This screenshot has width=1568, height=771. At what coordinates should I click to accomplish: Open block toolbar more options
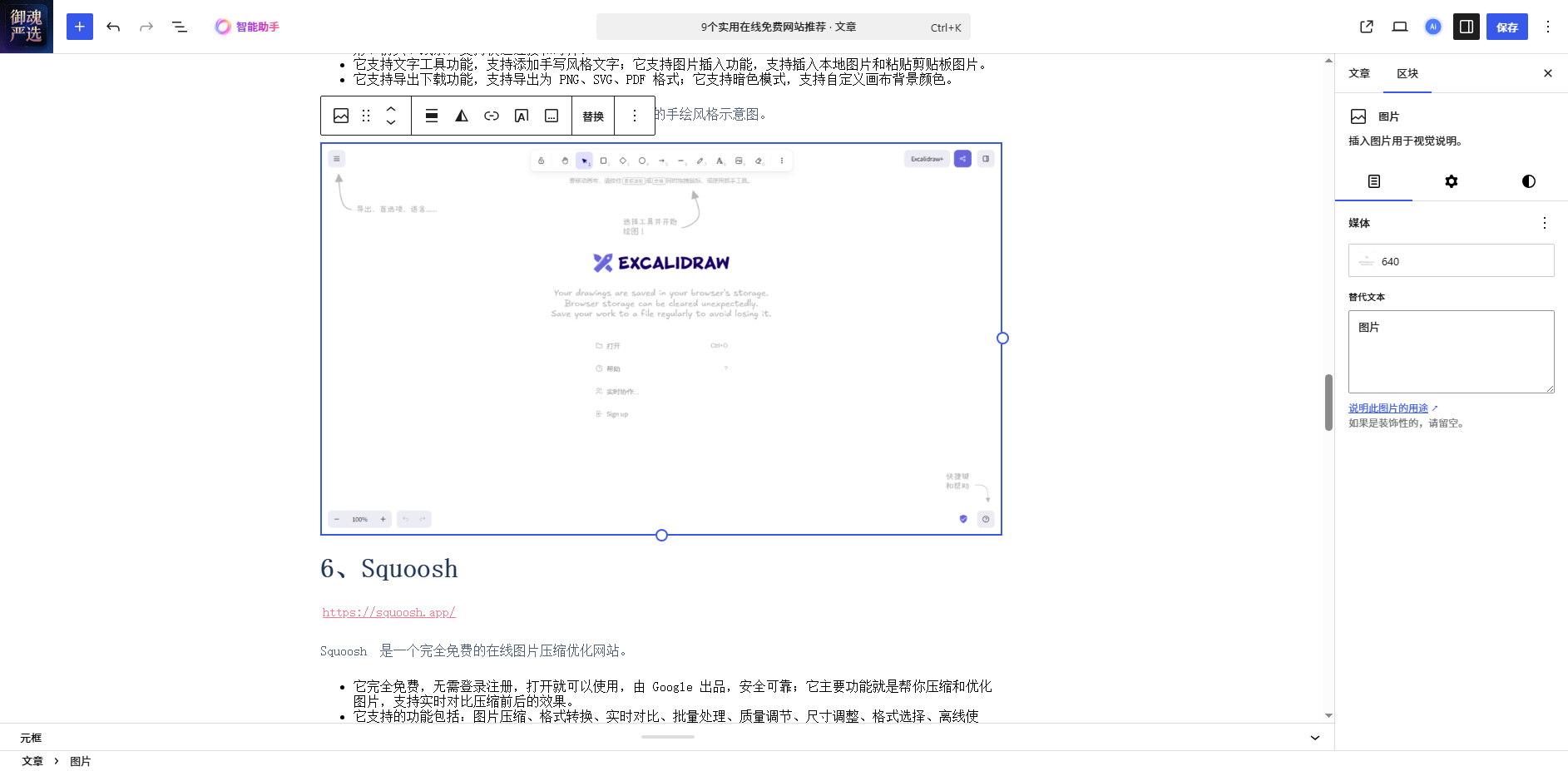click(635, 116)
